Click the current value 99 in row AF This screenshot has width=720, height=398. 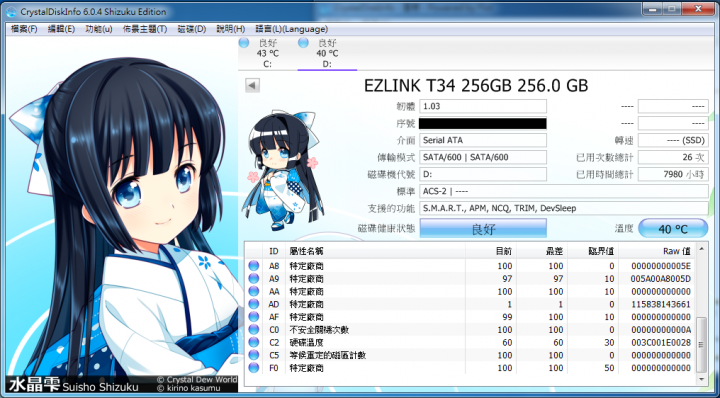pyautogui.click(x=507, y=317)
